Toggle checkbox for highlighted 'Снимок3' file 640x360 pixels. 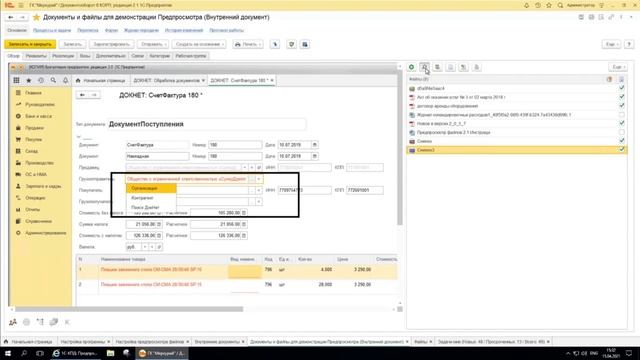click(x=621, y=150)
